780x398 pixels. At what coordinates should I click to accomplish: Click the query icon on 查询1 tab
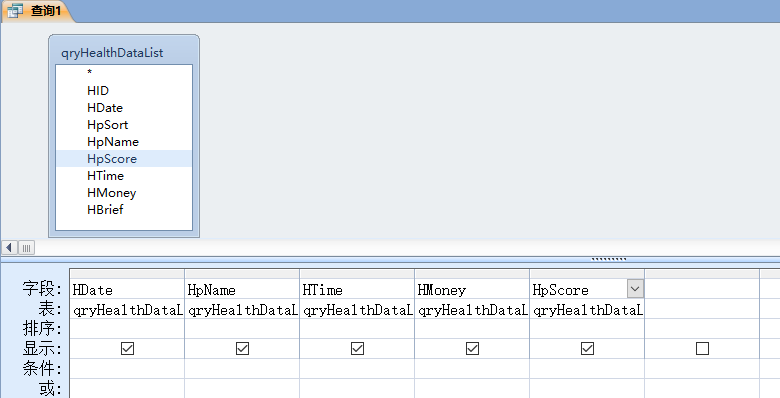(x=15, y=10)
